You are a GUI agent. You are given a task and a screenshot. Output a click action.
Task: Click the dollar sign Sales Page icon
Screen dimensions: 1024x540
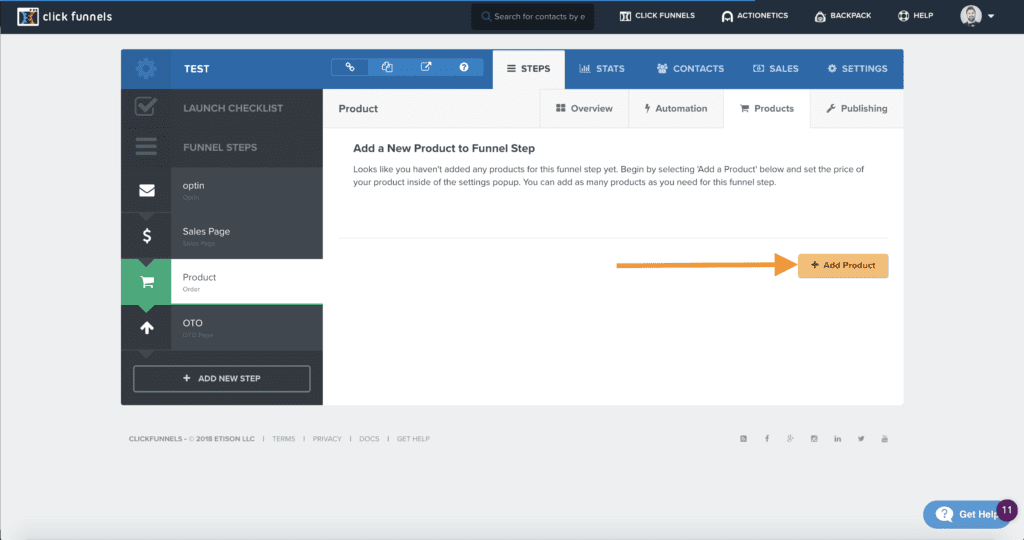[147, 236]
